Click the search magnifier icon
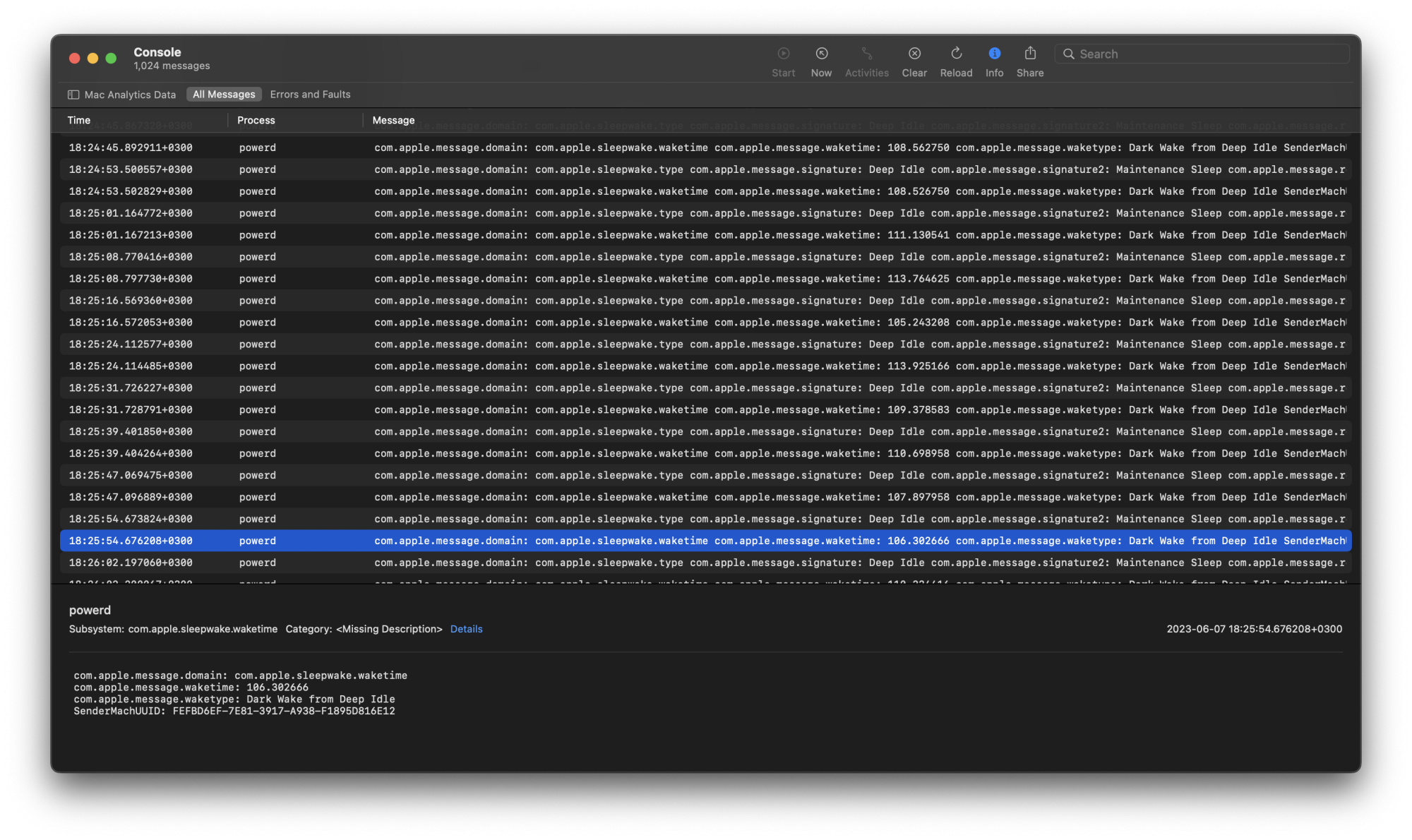Screen dimensions: 1412x840 point(1069,54)
